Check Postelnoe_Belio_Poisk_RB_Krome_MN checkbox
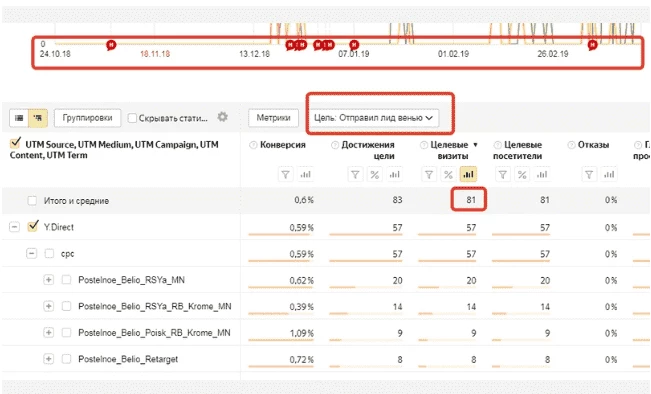This screenshot has width=651, height=394. 66,333
